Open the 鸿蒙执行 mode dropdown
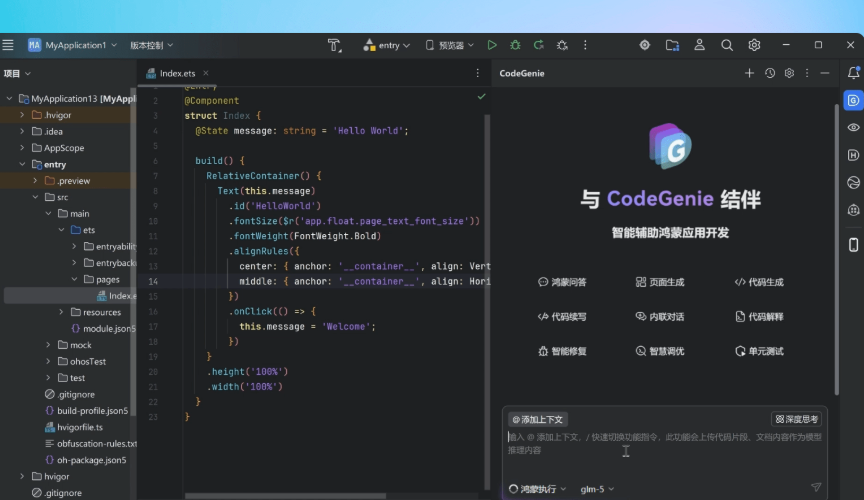The height and width of the screenshot is (500, 864). pos(537,489)
